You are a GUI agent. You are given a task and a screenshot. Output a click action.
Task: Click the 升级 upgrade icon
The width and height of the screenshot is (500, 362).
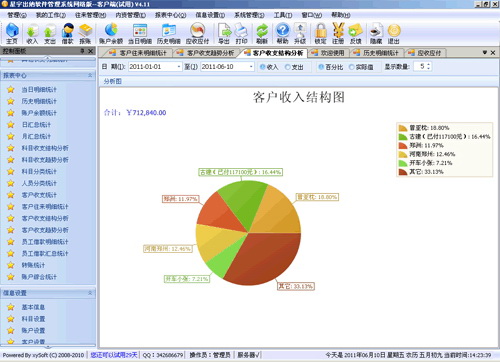point(300,33)
